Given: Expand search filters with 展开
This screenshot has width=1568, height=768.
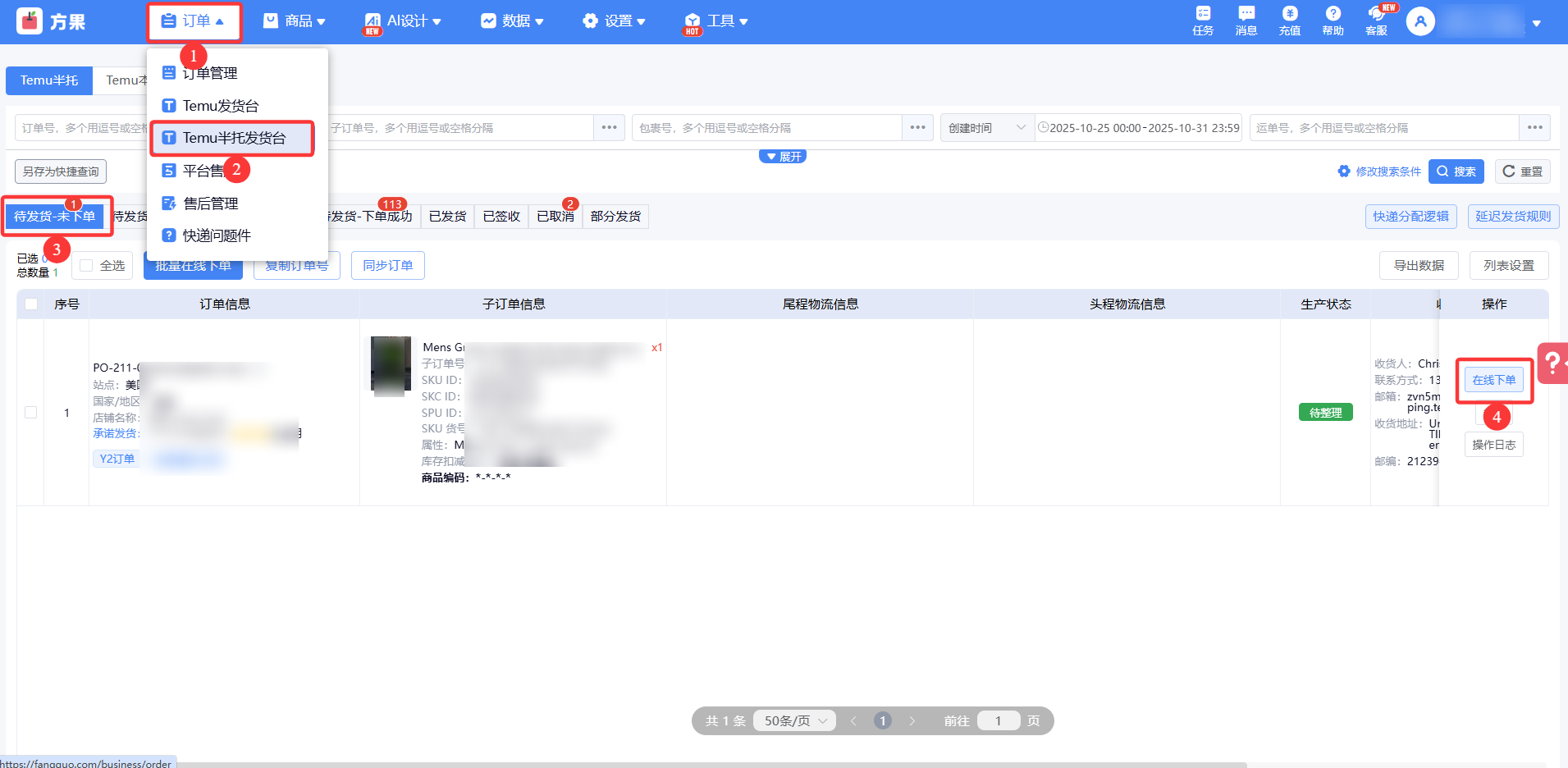Looking at the screenshot, I should point(783,157).
